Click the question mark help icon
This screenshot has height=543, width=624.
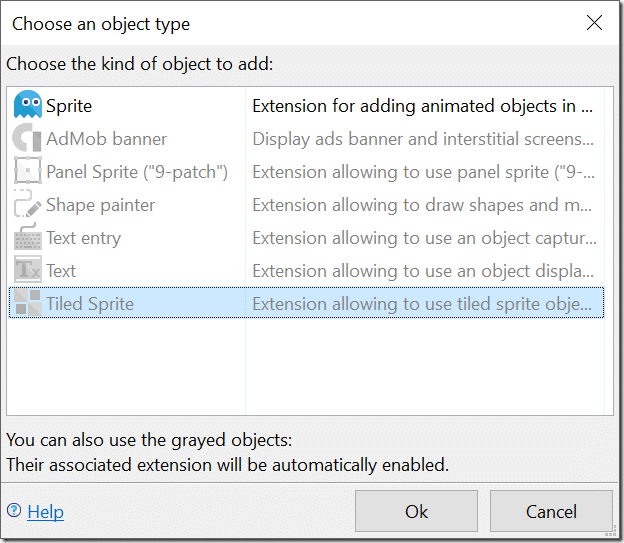[14, 510]
